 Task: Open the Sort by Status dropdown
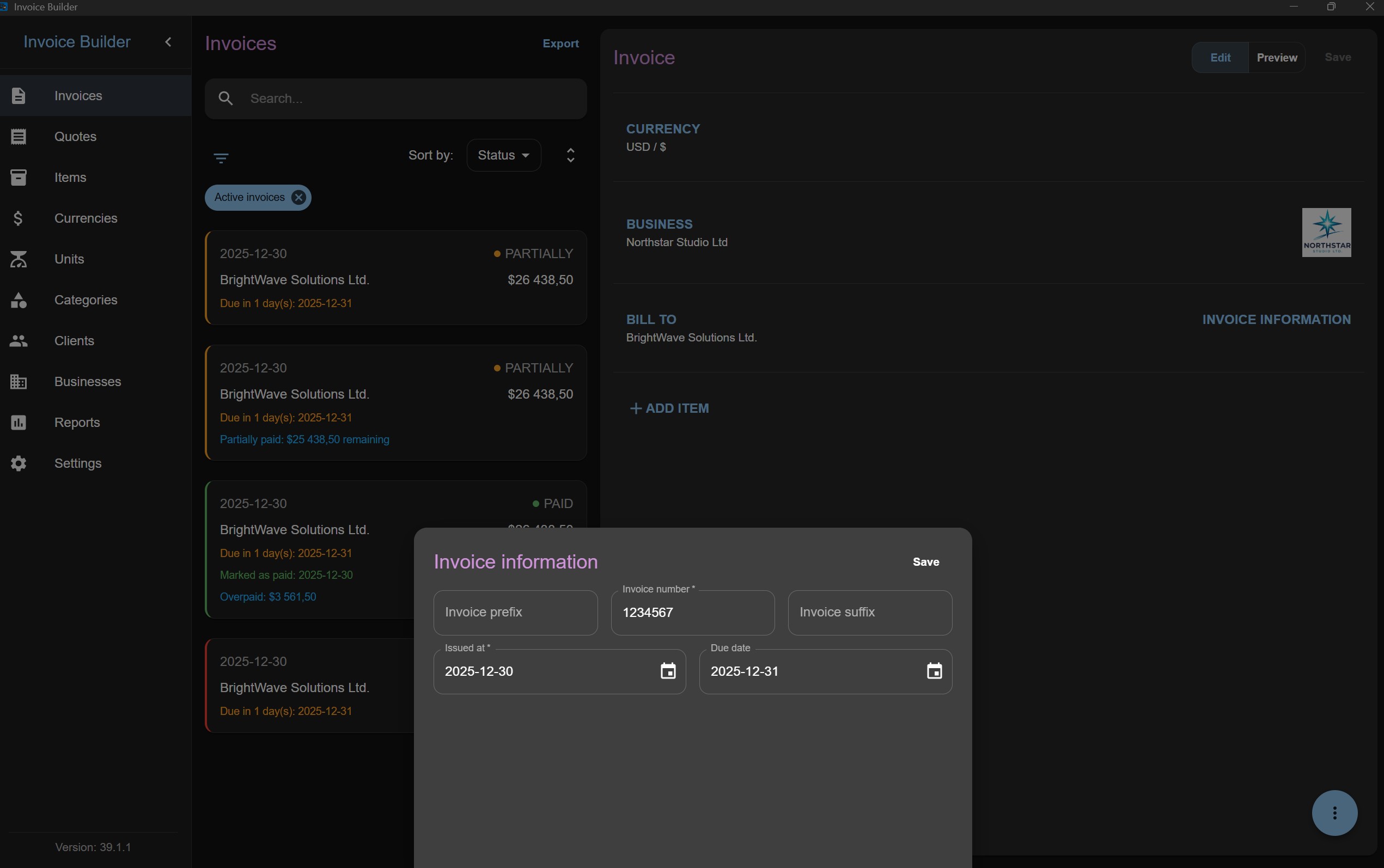tap(503, 155)
